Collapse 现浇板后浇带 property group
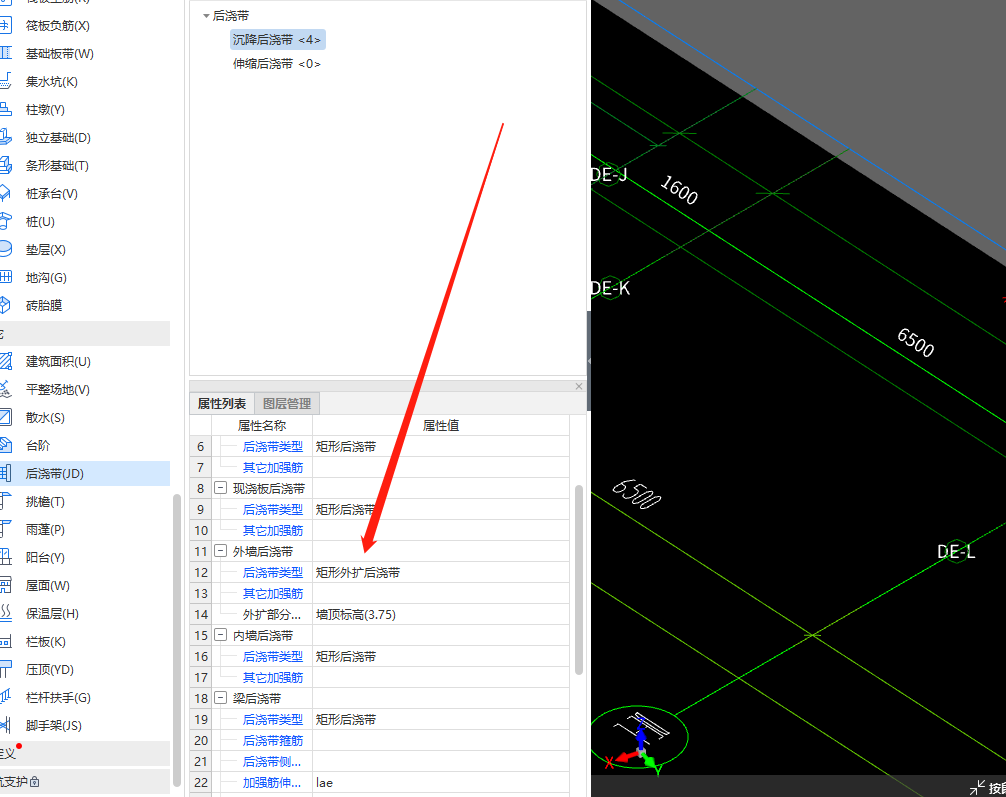The width and height of the screenshot is (1006, 797). [220, 488]
